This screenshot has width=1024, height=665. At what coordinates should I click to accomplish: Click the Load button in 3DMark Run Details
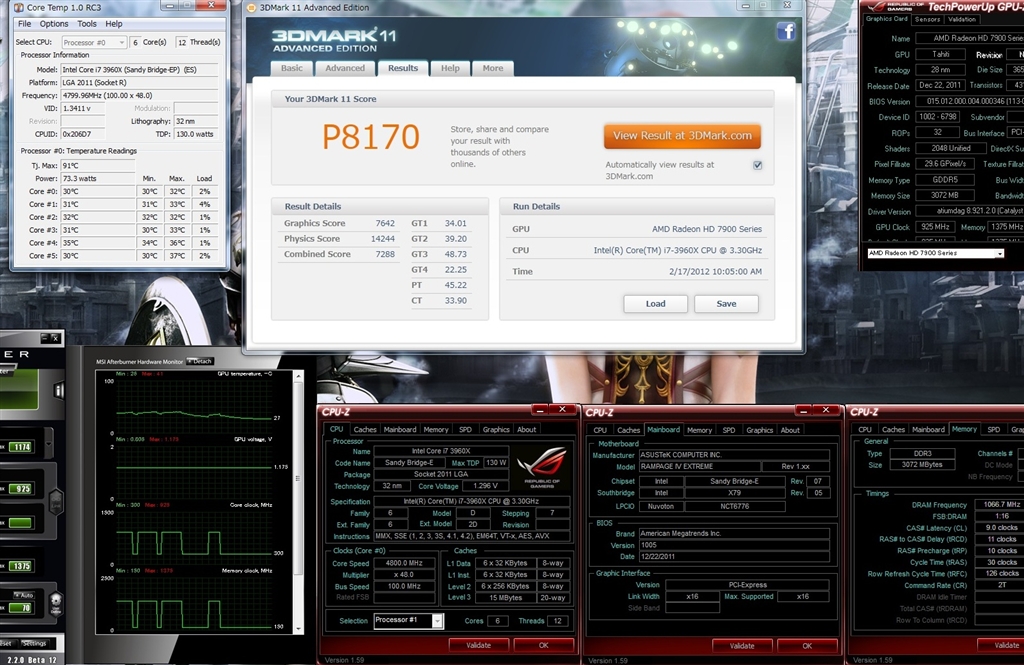tap(655, 304)
